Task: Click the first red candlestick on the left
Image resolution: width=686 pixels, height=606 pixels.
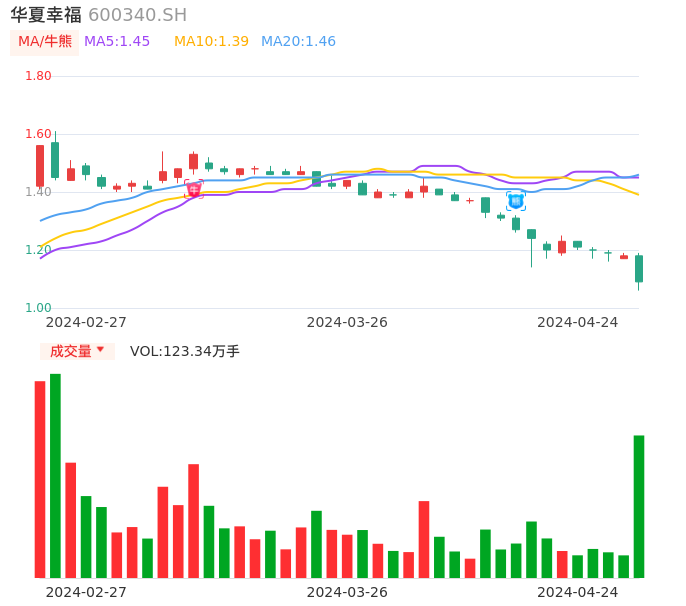Action: point(40,165)
